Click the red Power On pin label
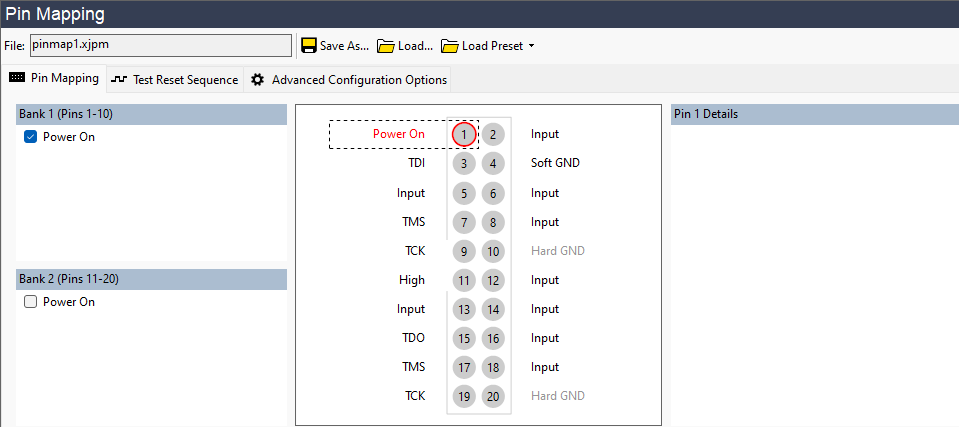The image size is (959, 427). [x=398, y=134]
